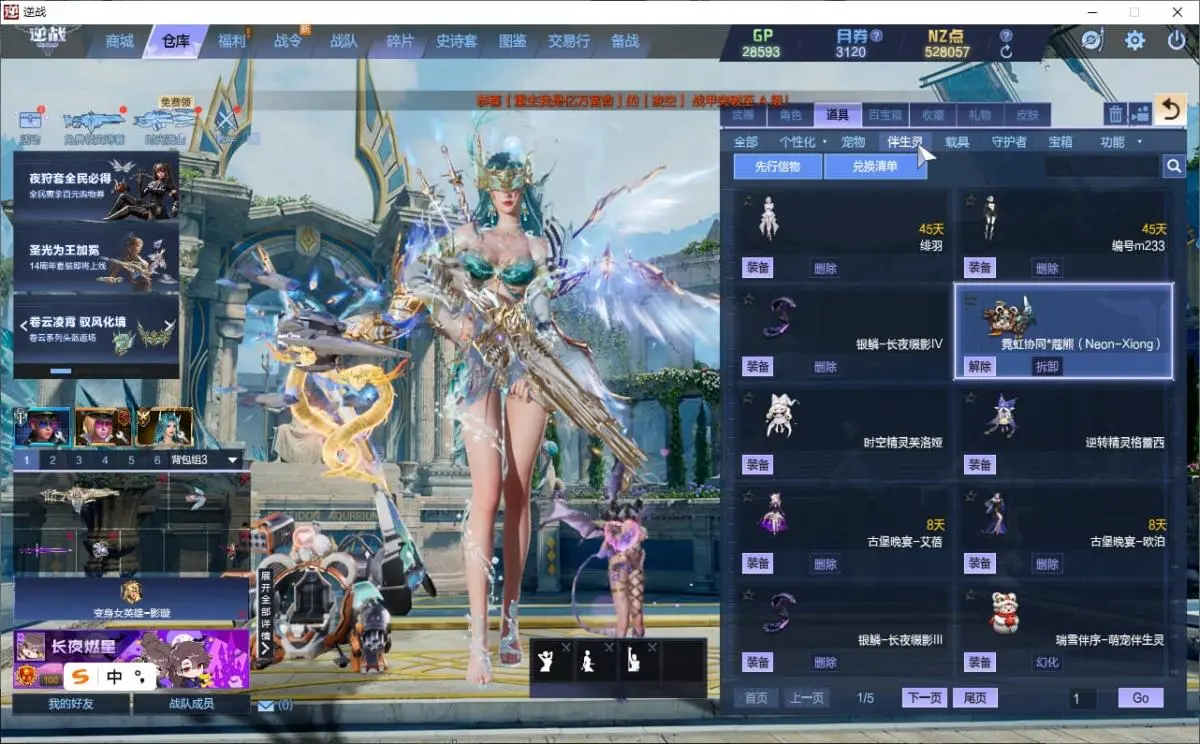Viewport: 1200px width, 744px height.
Task: Click first hero portrait avatar
Action: coord(43,427)
